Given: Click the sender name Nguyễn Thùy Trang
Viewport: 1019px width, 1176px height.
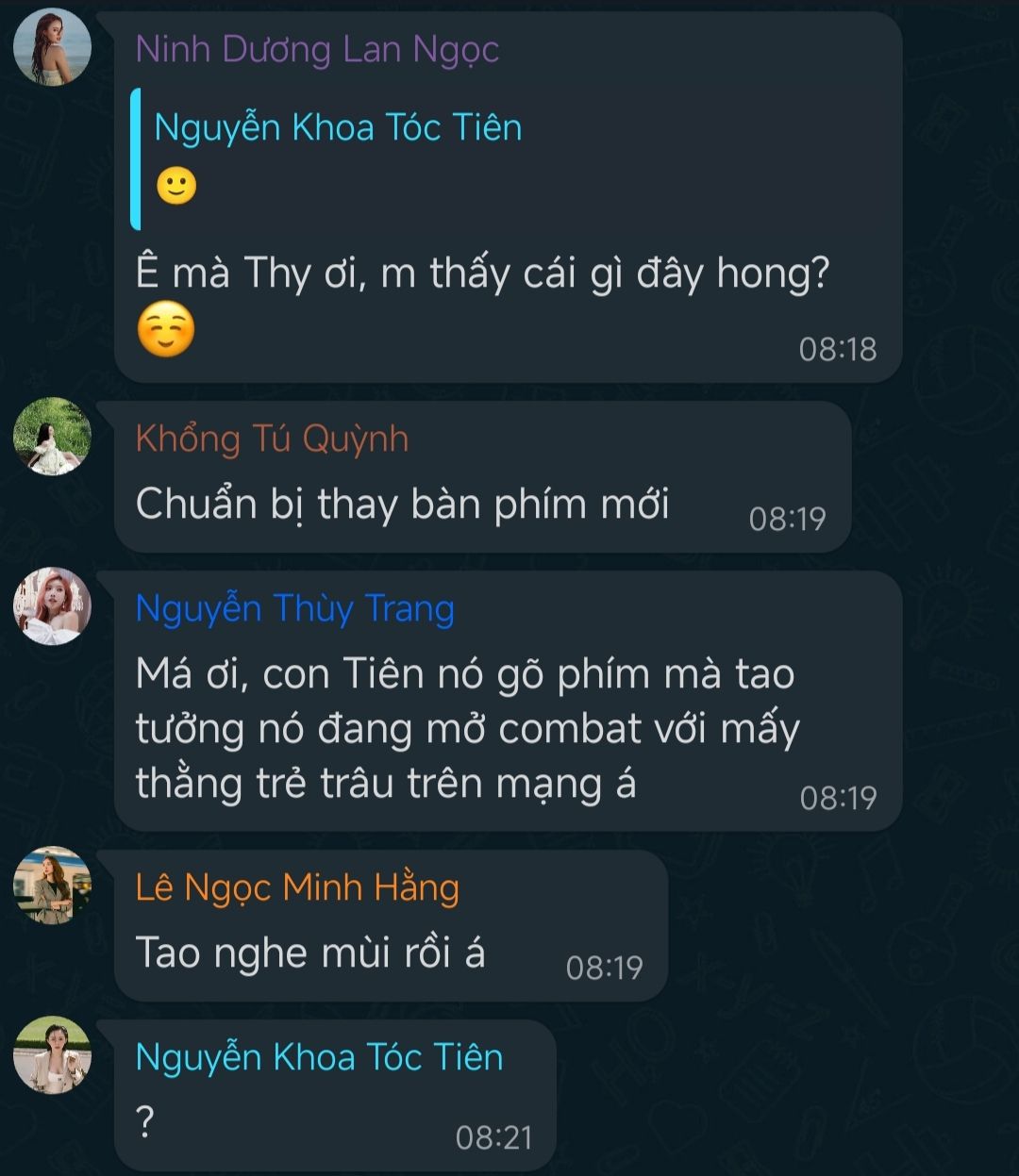Looking at the screenshot, I should coord(294,609).
